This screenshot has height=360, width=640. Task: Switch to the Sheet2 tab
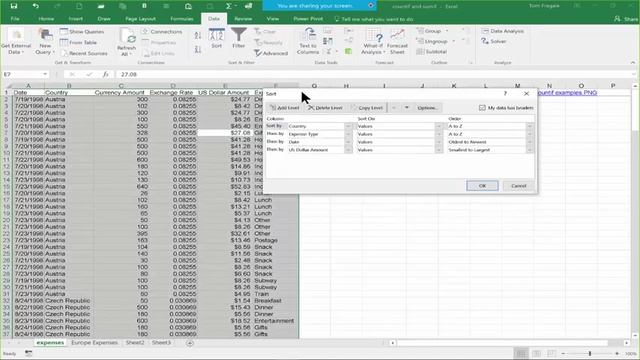point(135,343)
